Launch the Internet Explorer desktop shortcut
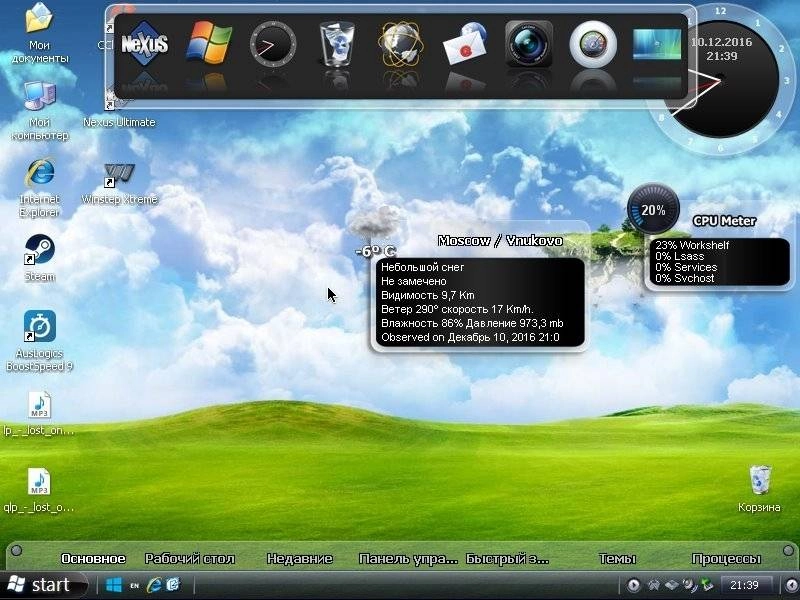 coord(39,188)
